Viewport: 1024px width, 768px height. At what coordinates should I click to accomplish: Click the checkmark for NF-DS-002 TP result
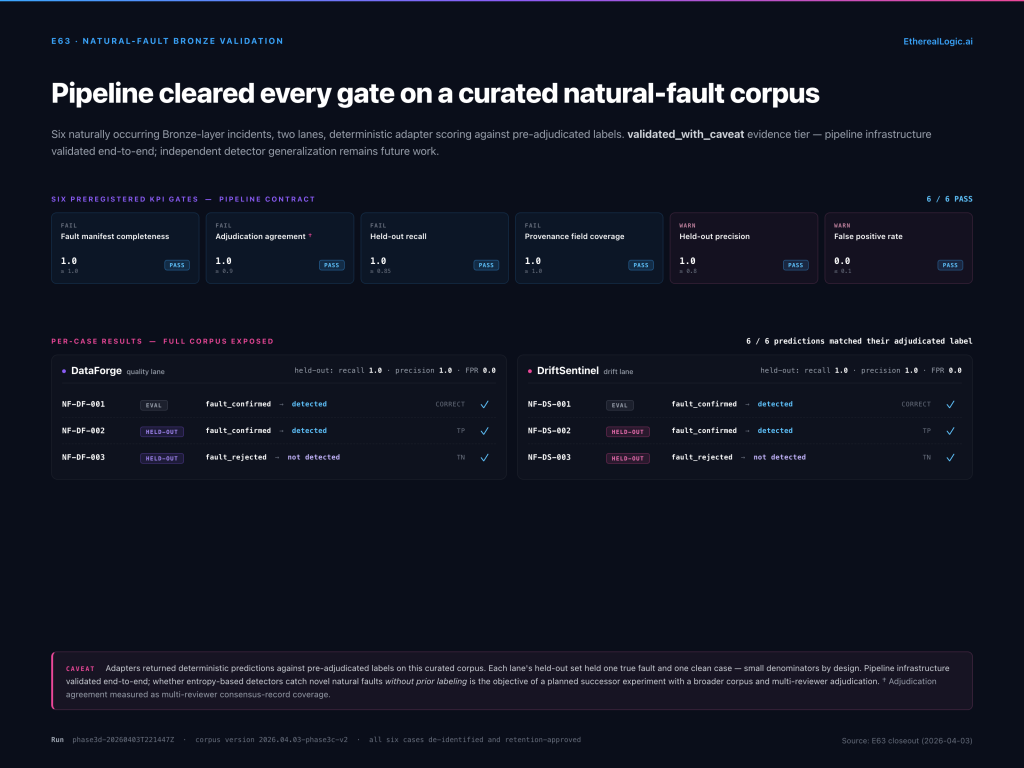951,431
